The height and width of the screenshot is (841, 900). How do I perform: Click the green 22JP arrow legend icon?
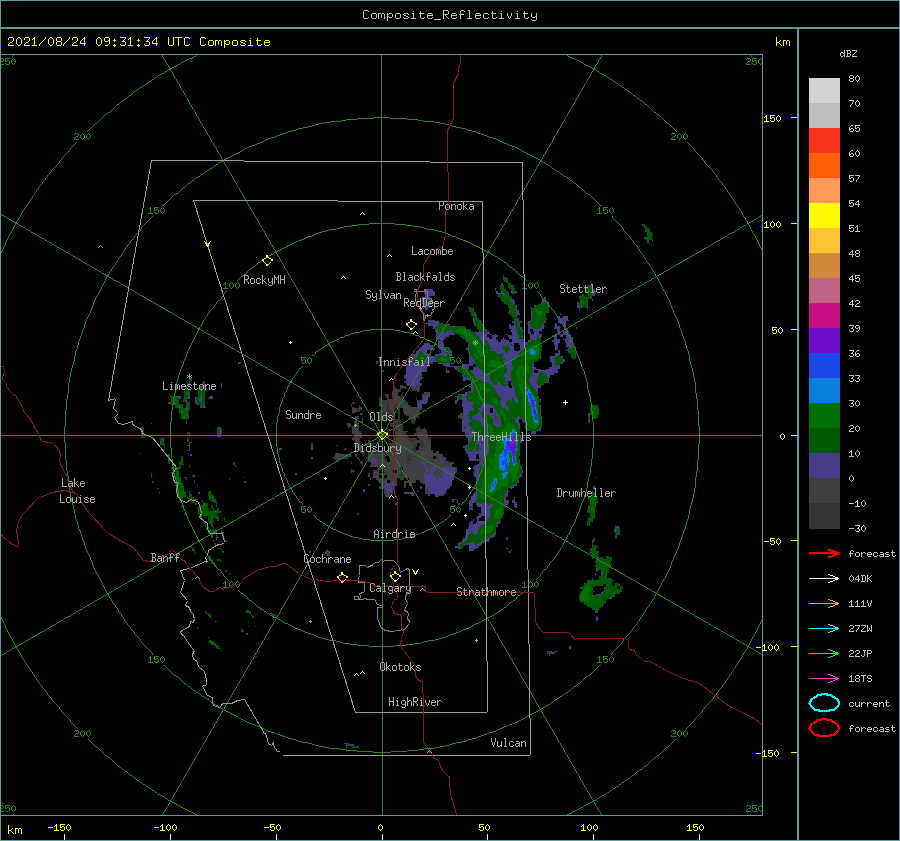[x=824, y=653]
